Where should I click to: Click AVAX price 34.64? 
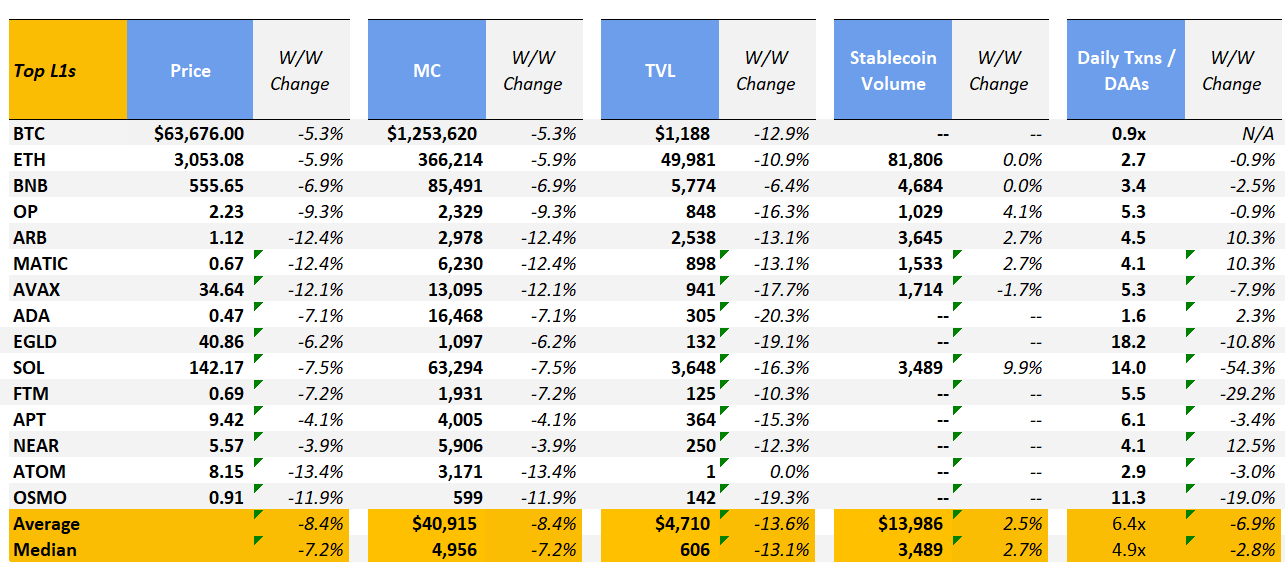221,289
